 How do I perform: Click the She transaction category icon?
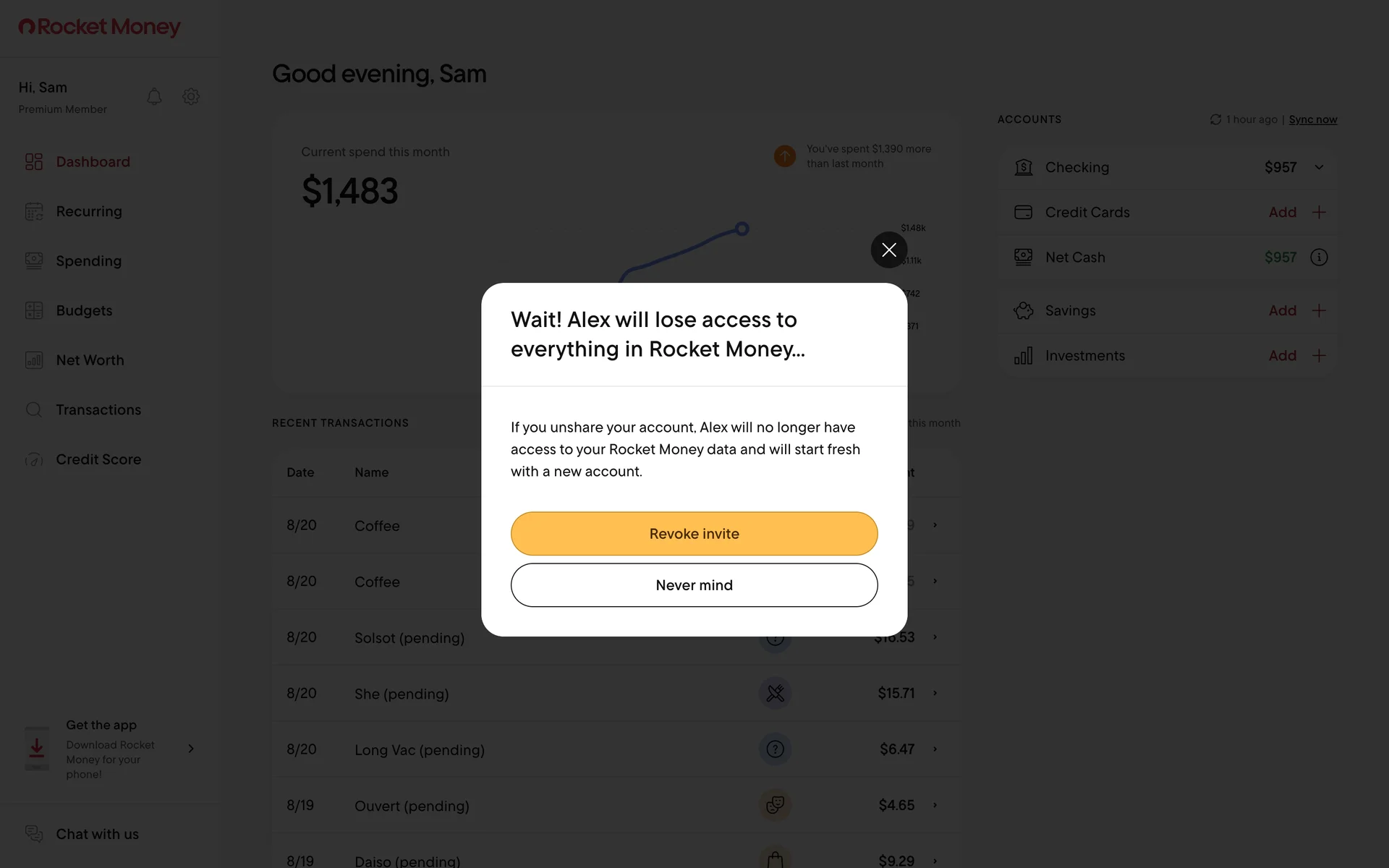(775, 693)
